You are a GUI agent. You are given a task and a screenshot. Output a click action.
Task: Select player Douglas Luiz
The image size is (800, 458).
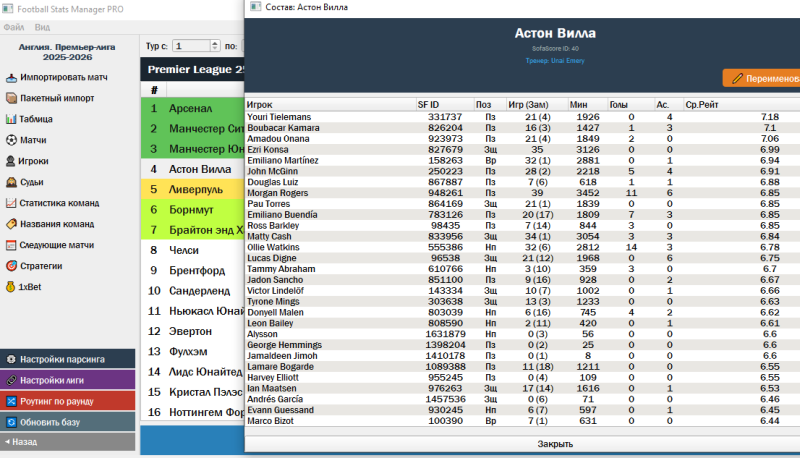[x=522, y=182]
